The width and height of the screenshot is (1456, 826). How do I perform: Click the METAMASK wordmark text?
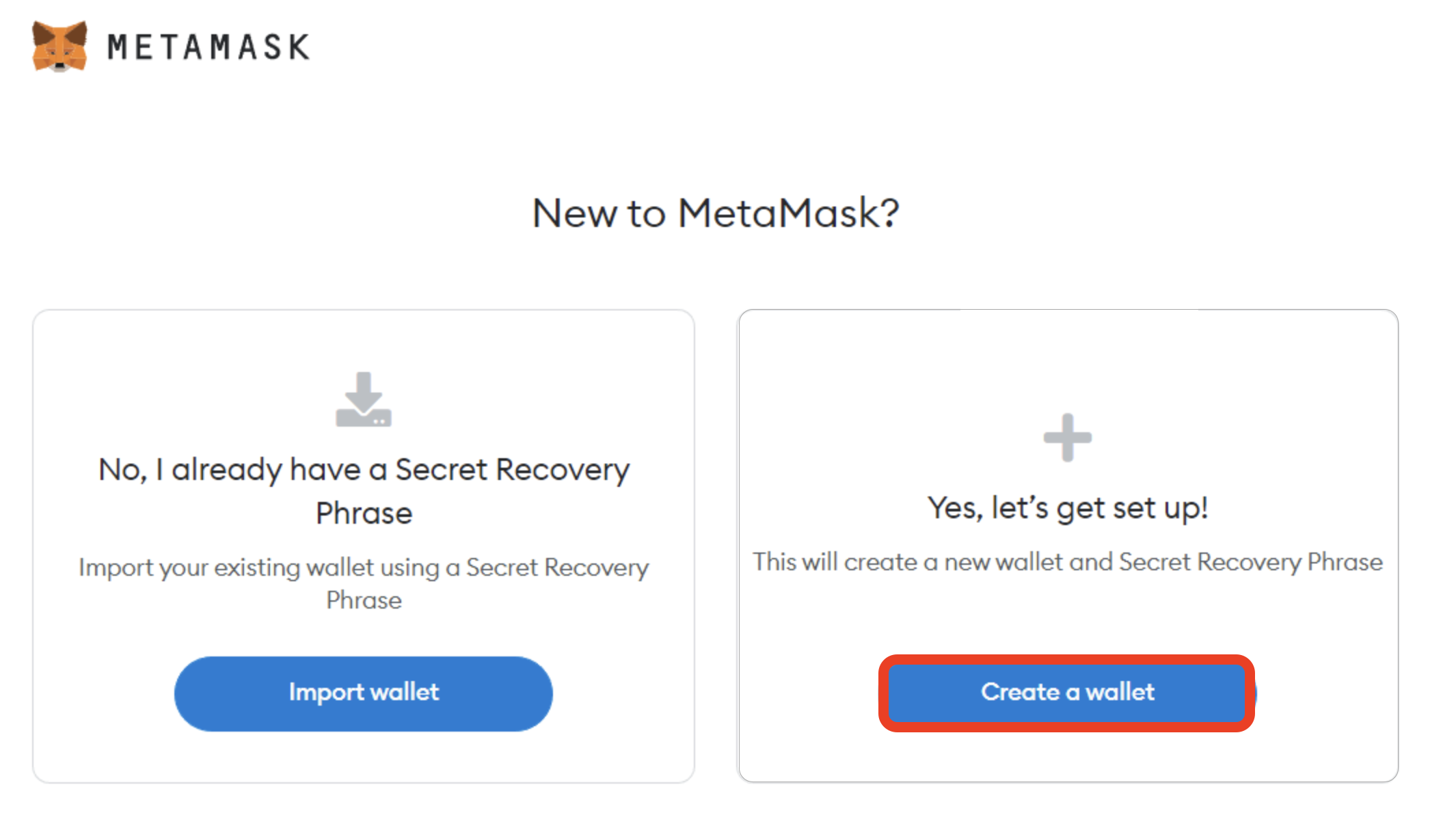tap(208, 47)
